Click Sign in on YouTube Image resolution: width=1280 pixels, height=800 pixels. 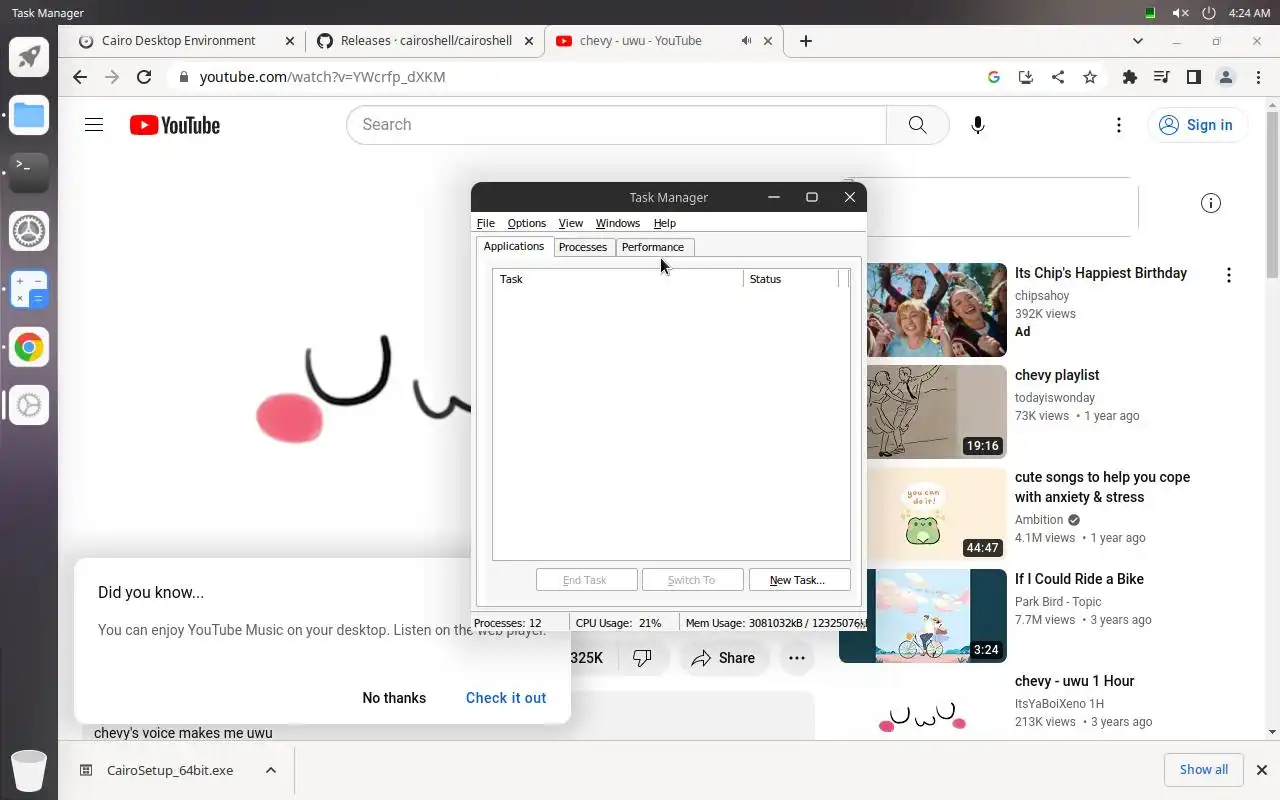(1196, 125)
